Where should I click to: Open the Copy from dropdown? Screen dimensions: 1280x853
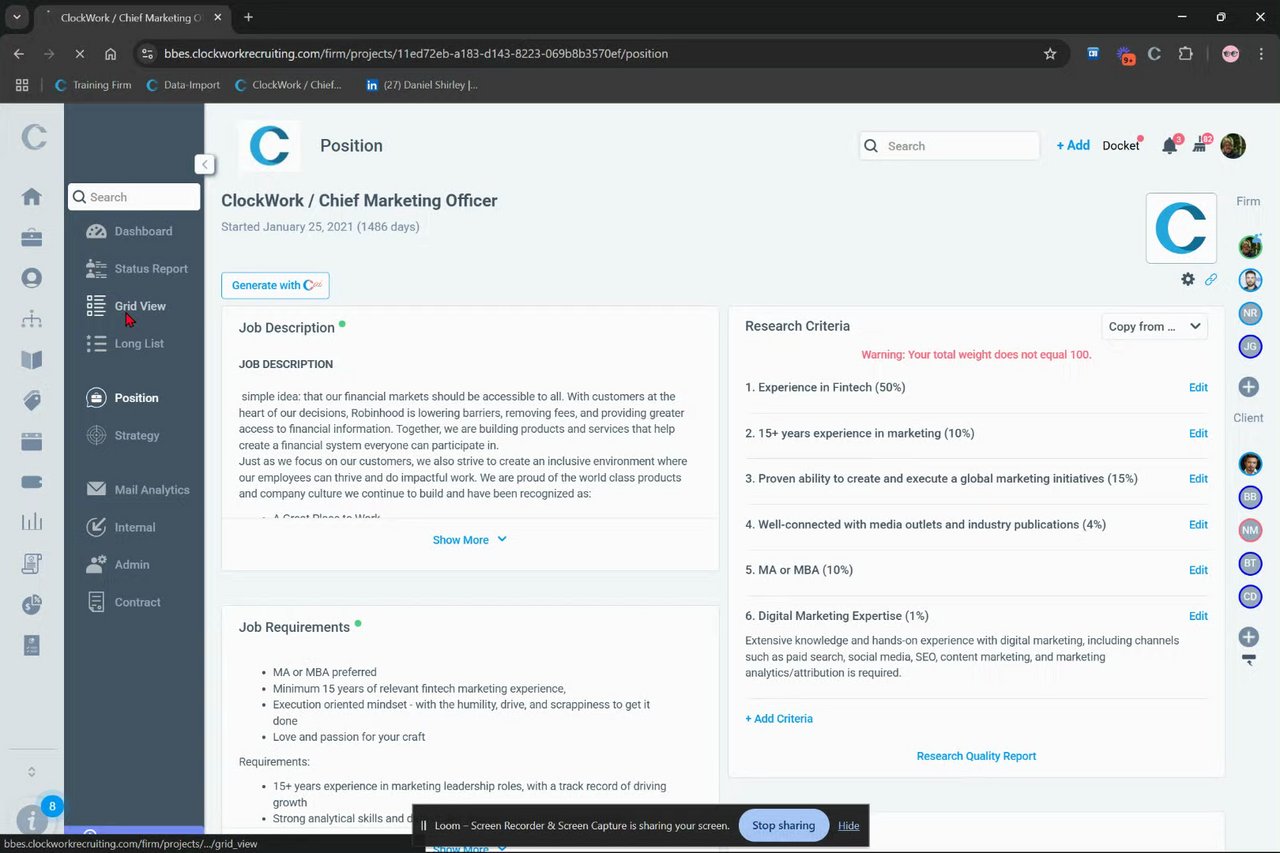pos(1155,326)
